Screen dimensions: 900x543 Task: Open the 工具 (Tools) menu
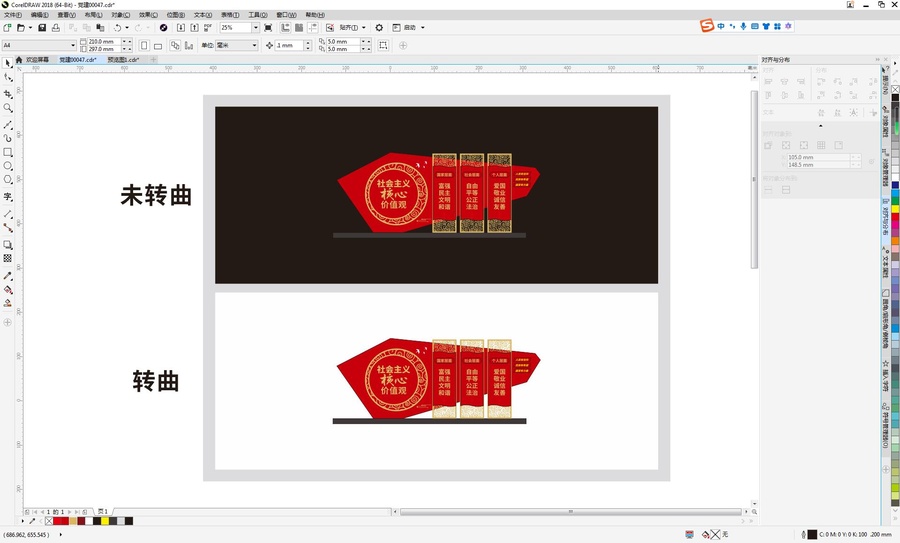coord(258,15)
